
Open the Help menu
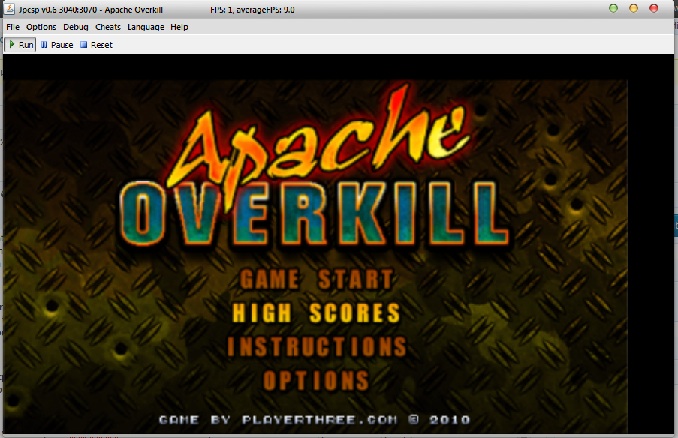pos(179,27)
